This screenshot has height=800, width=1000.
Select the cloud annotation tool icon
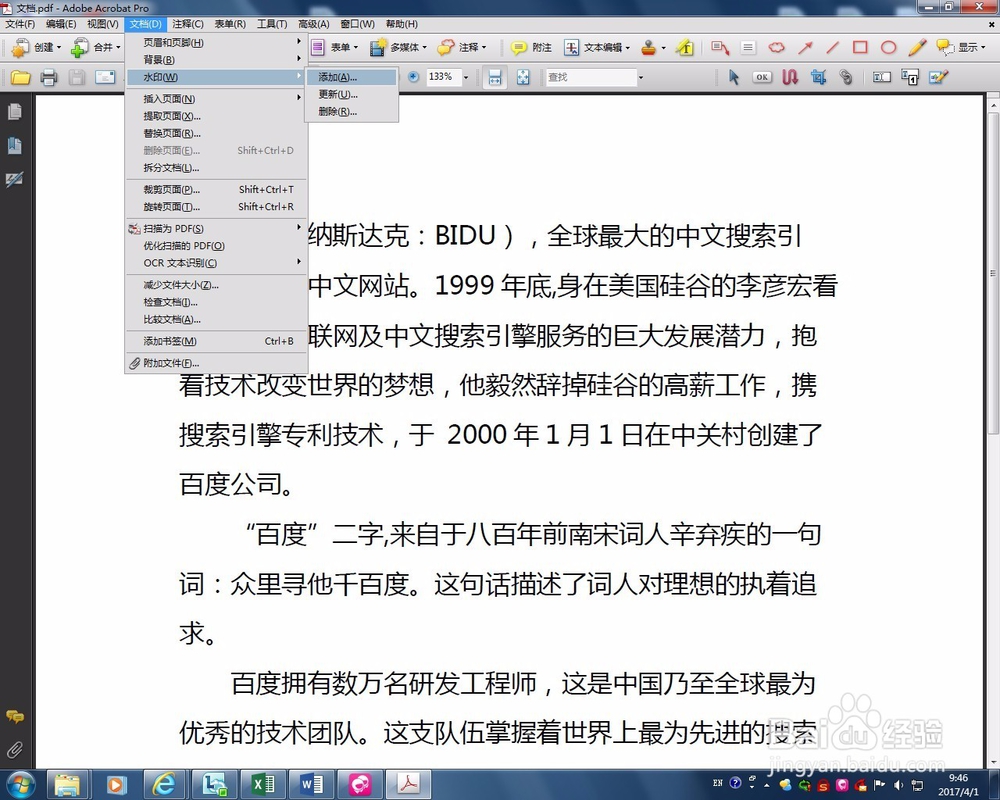(776, 47)
